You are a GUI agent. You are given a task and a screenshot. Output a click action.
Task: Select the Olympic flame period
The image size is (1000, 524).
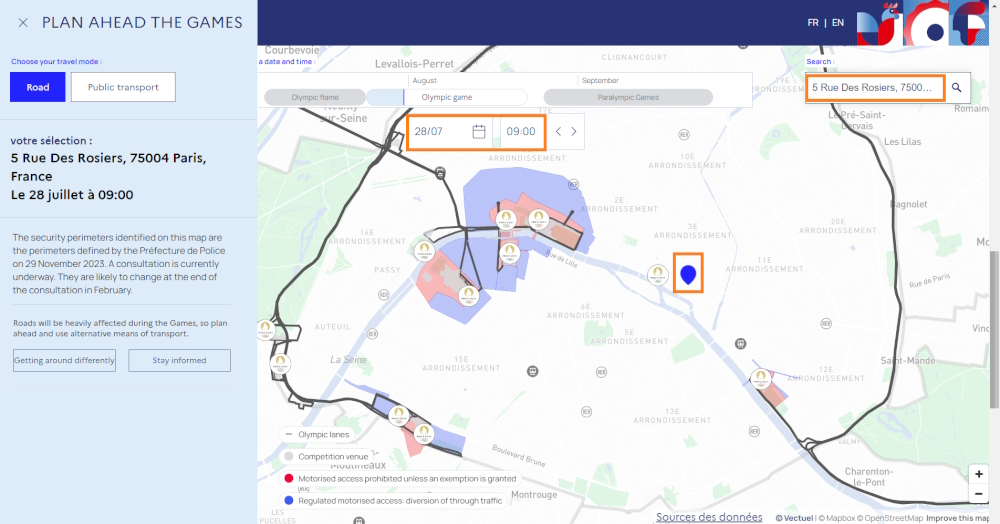point(315,98)
